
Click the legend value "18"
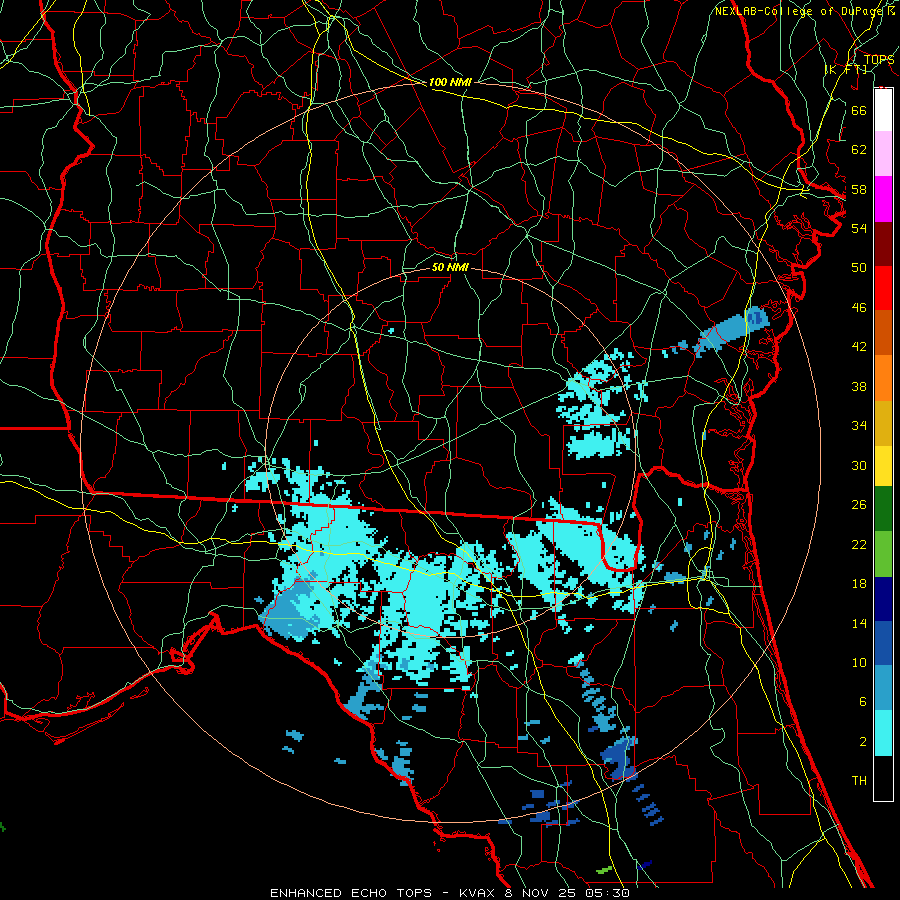pos(859,584)
